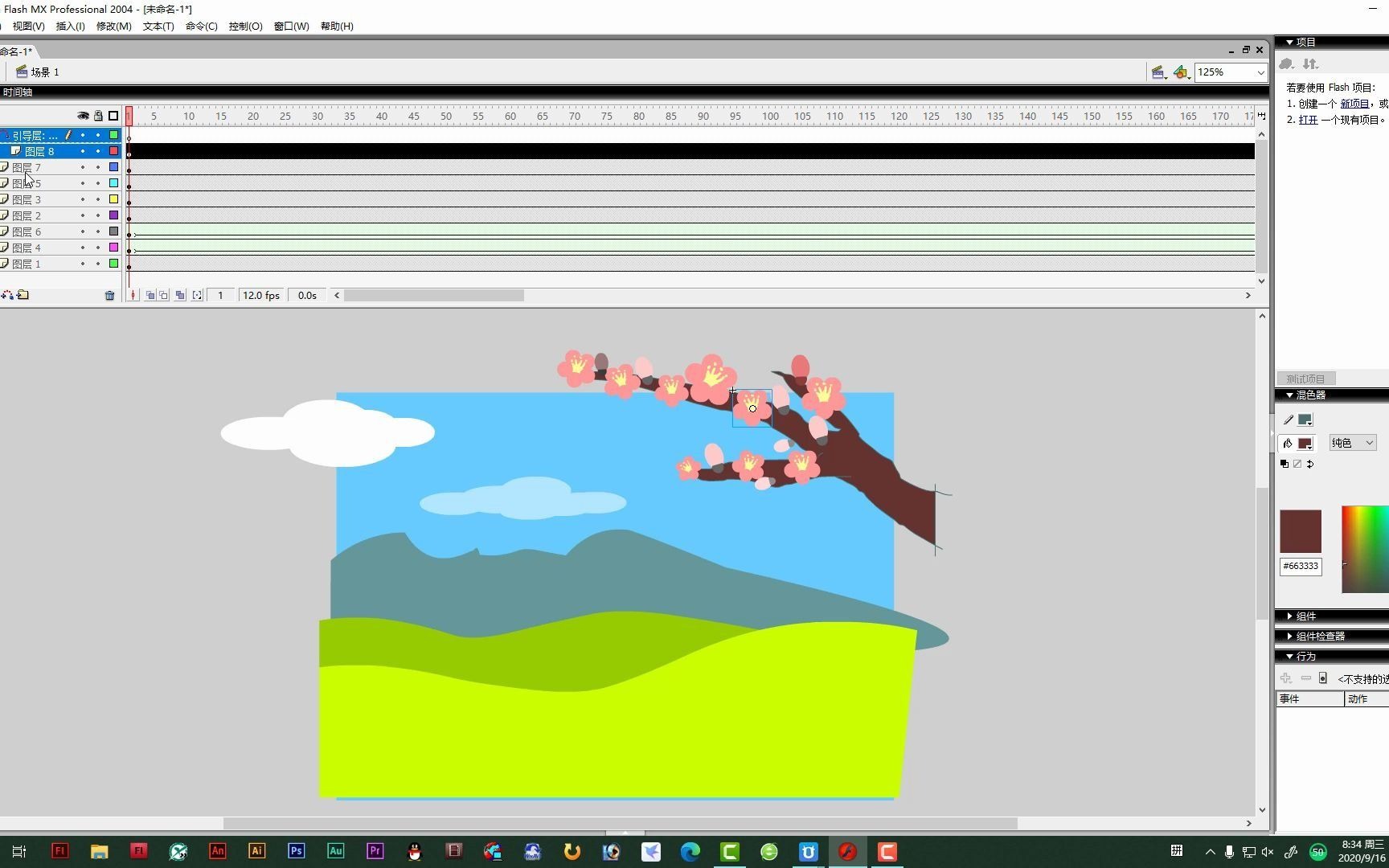Click the center frame button

tap(133, 296)
